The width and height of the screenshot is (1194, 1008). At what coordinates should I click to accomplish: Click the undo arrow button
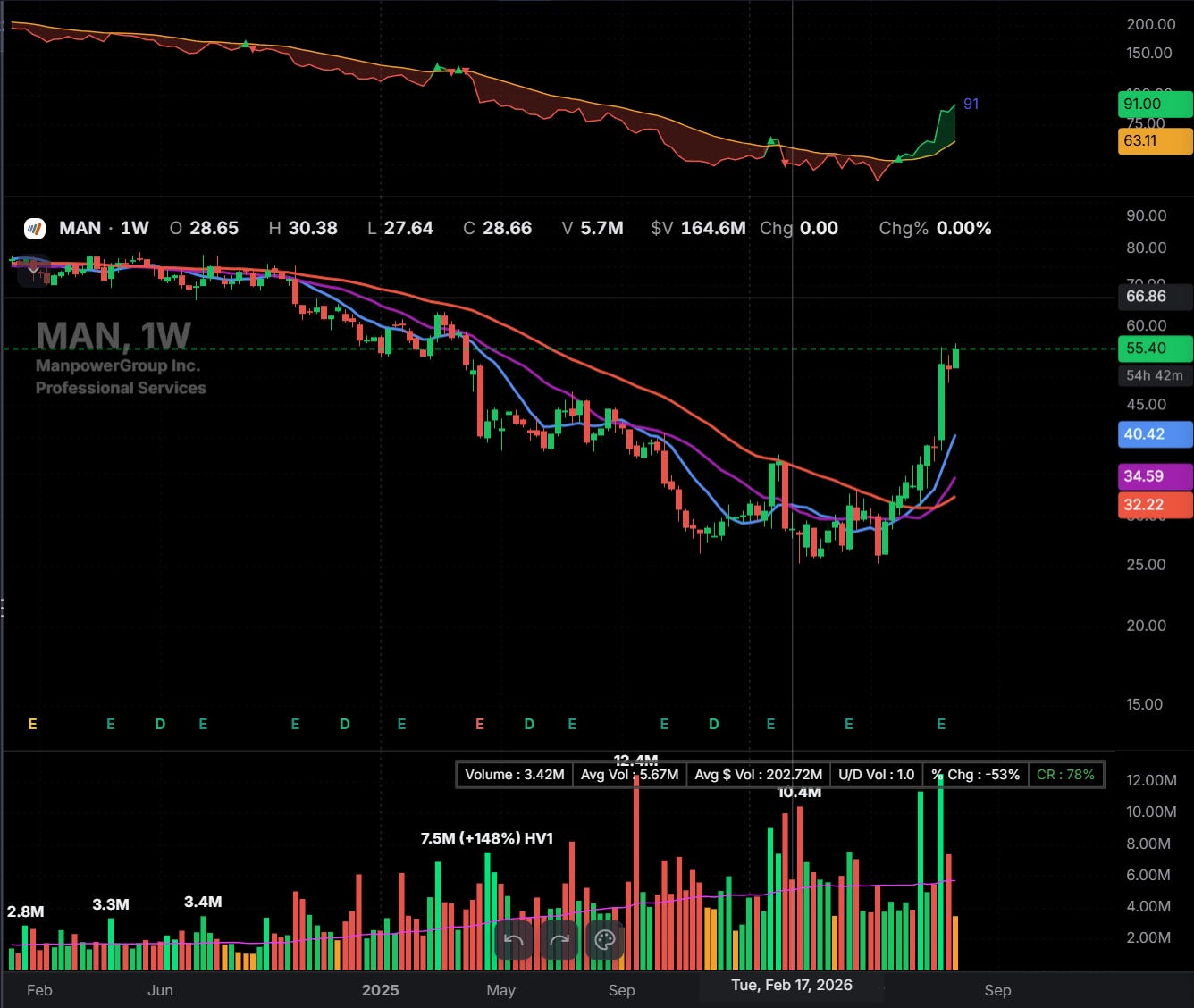coord(514,940)
